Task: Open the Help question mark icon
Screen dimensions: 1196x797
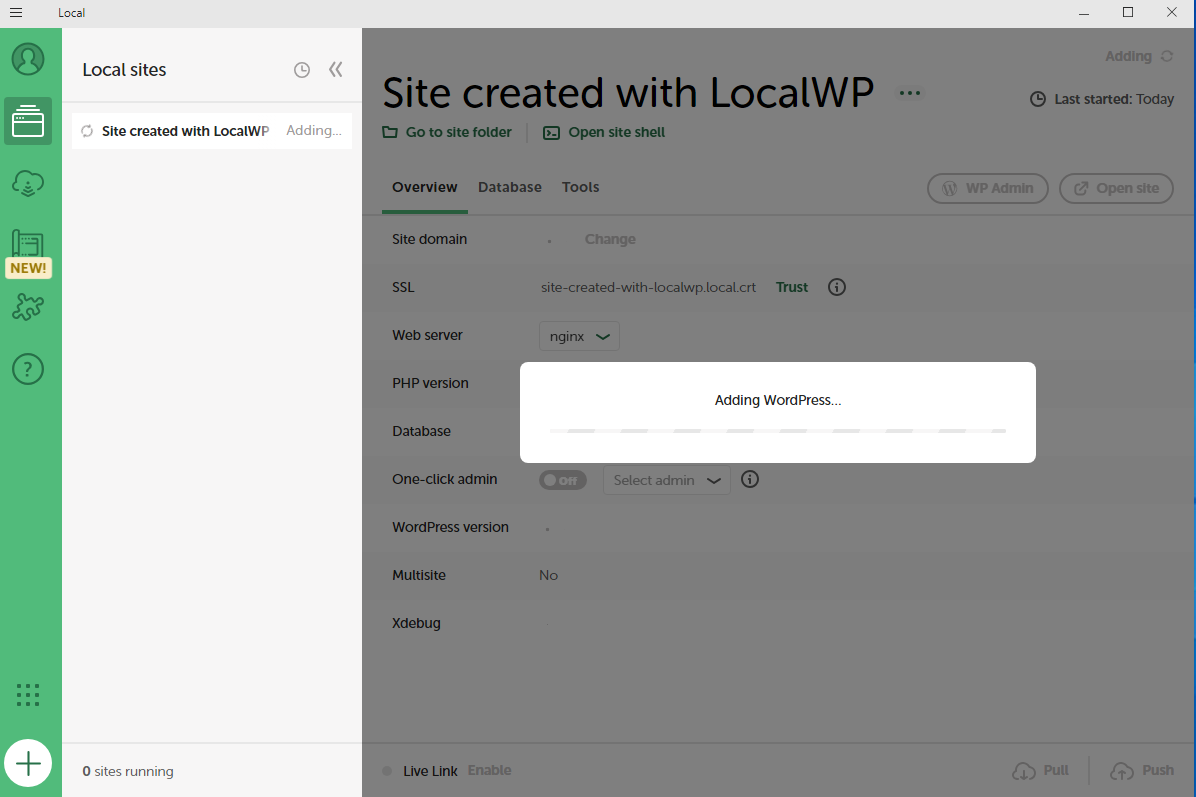Action: pos(28,369)
